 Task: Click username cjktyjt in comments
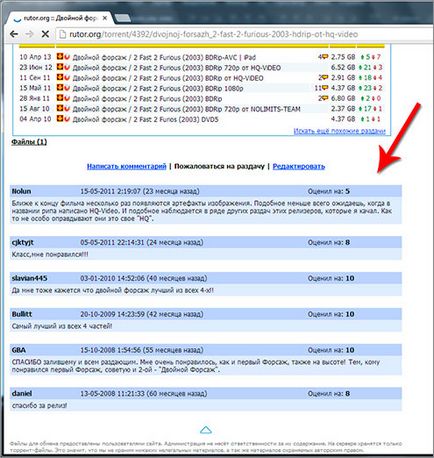pyautogui.click(x=23, y=242)
